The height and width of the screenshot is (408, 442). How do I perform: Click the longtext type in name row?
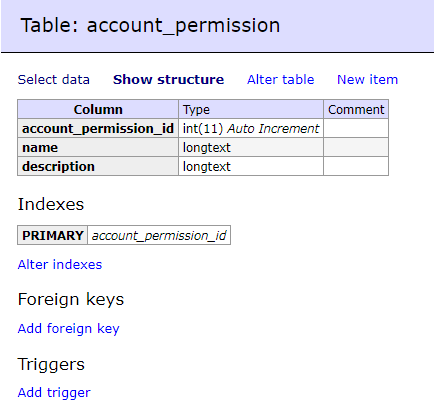pos(251,147)
